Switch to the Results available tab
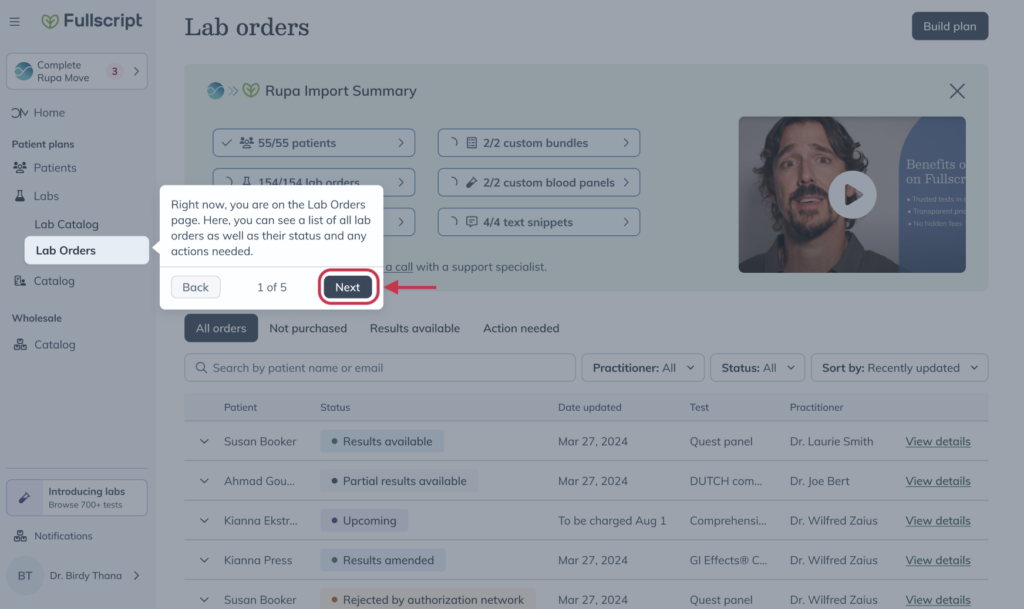 click(415, 328)
